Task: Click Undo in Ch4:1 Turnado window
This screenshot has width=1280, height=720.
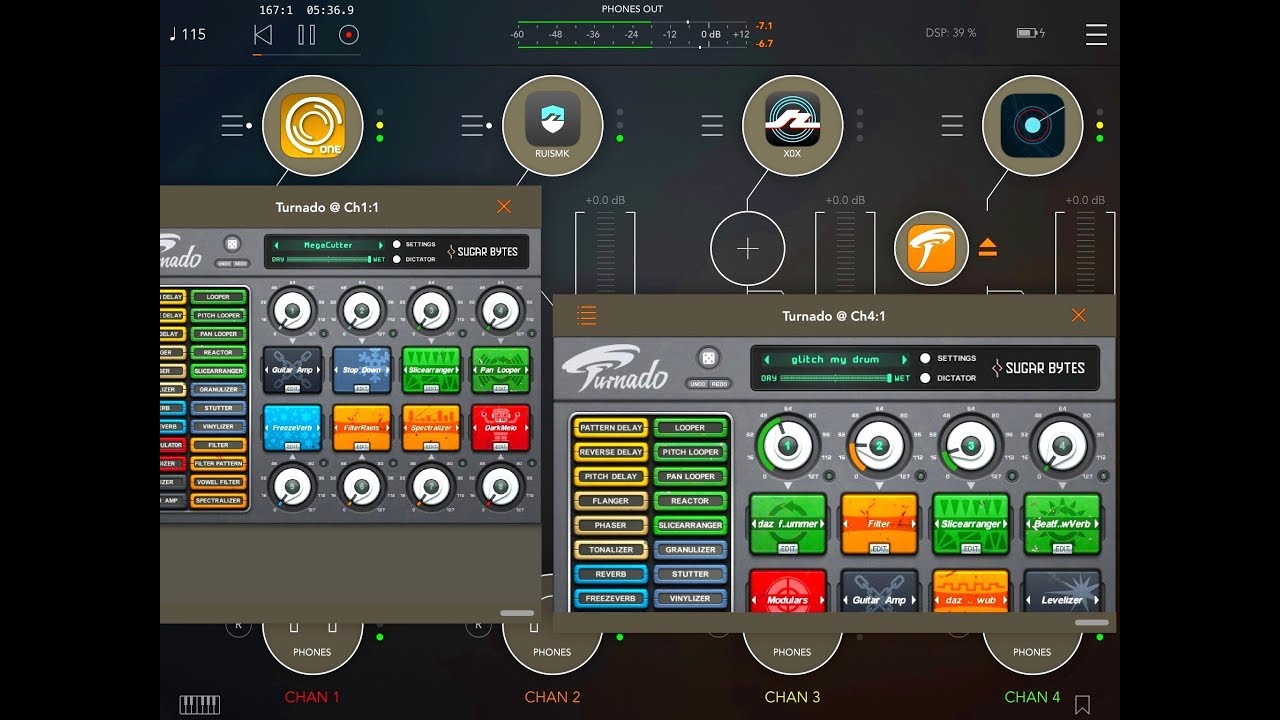Action: [x=697, y=384]
